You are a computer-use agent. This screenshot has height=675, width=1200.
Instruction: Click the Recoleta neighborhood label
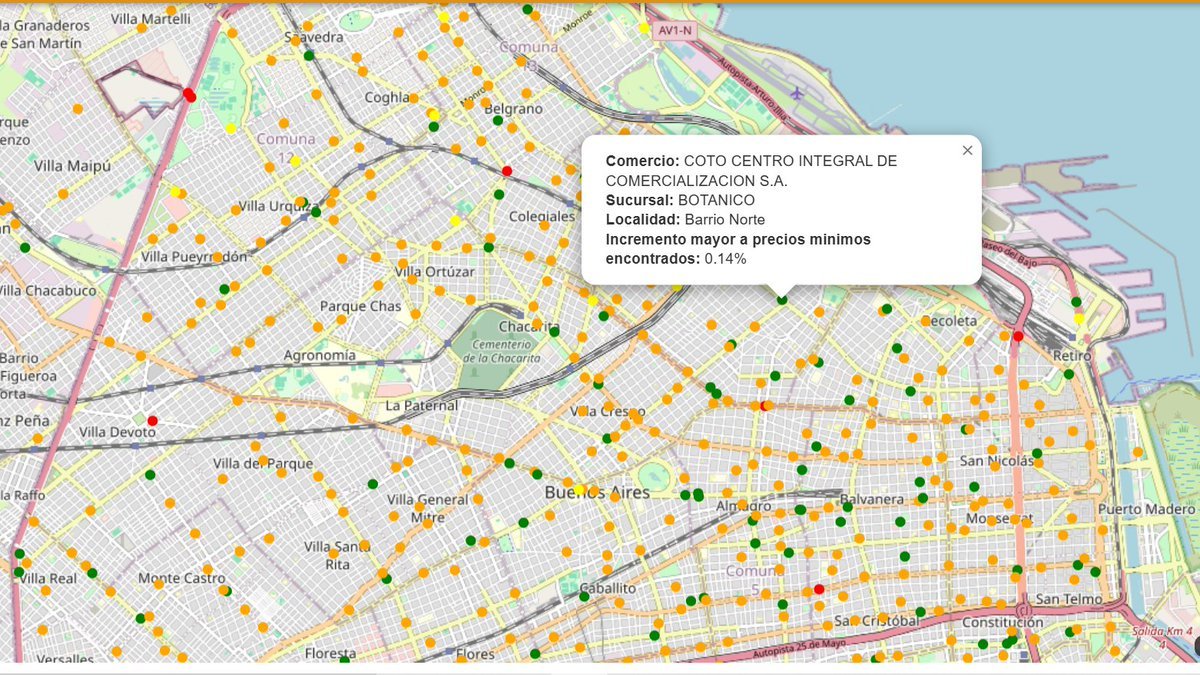948,321
